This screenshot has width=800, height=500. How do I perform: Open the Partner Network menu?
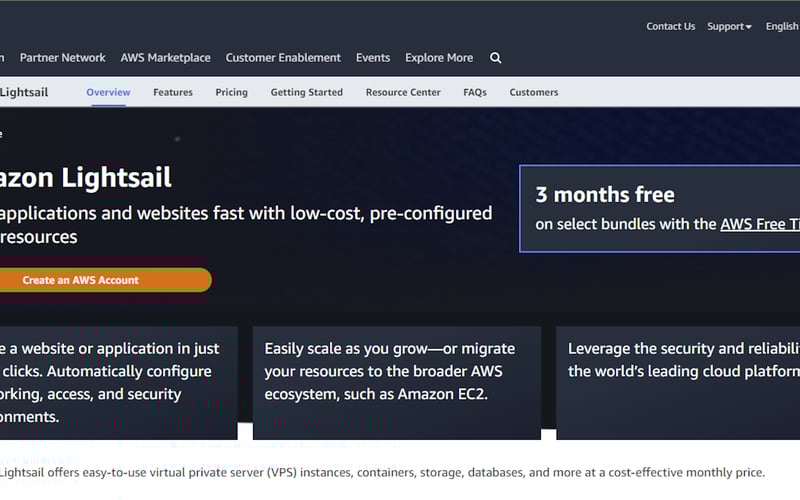pyautogui.click(x=62, y=58)
